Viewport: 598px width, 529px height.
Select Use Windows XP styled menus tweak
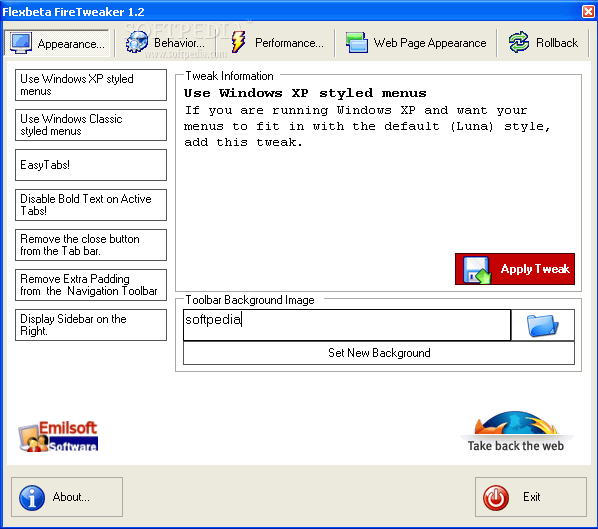(91, 85)
